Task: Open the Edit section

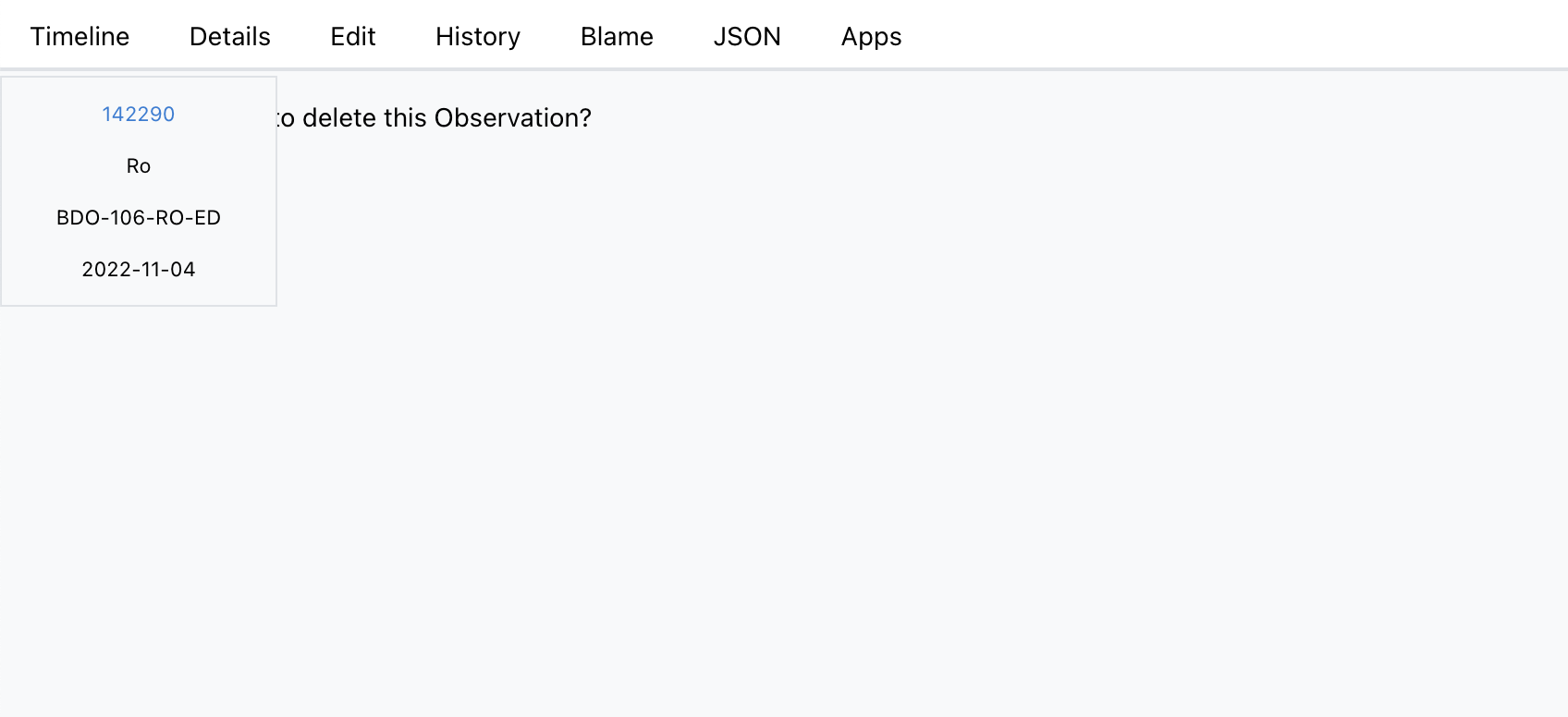Action: point(352,36)
